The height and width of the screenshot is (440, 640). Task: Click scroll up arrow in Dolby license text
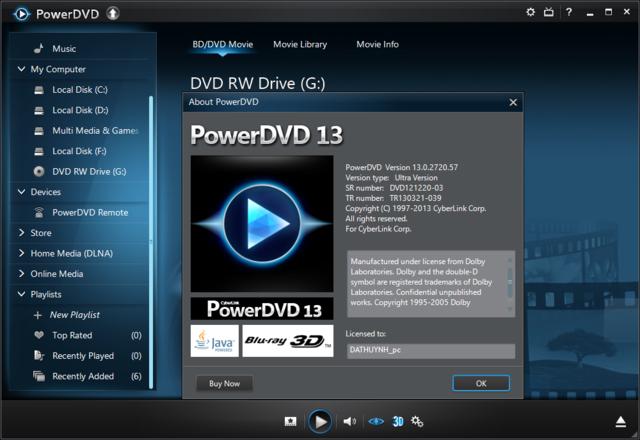click(510, 260)
